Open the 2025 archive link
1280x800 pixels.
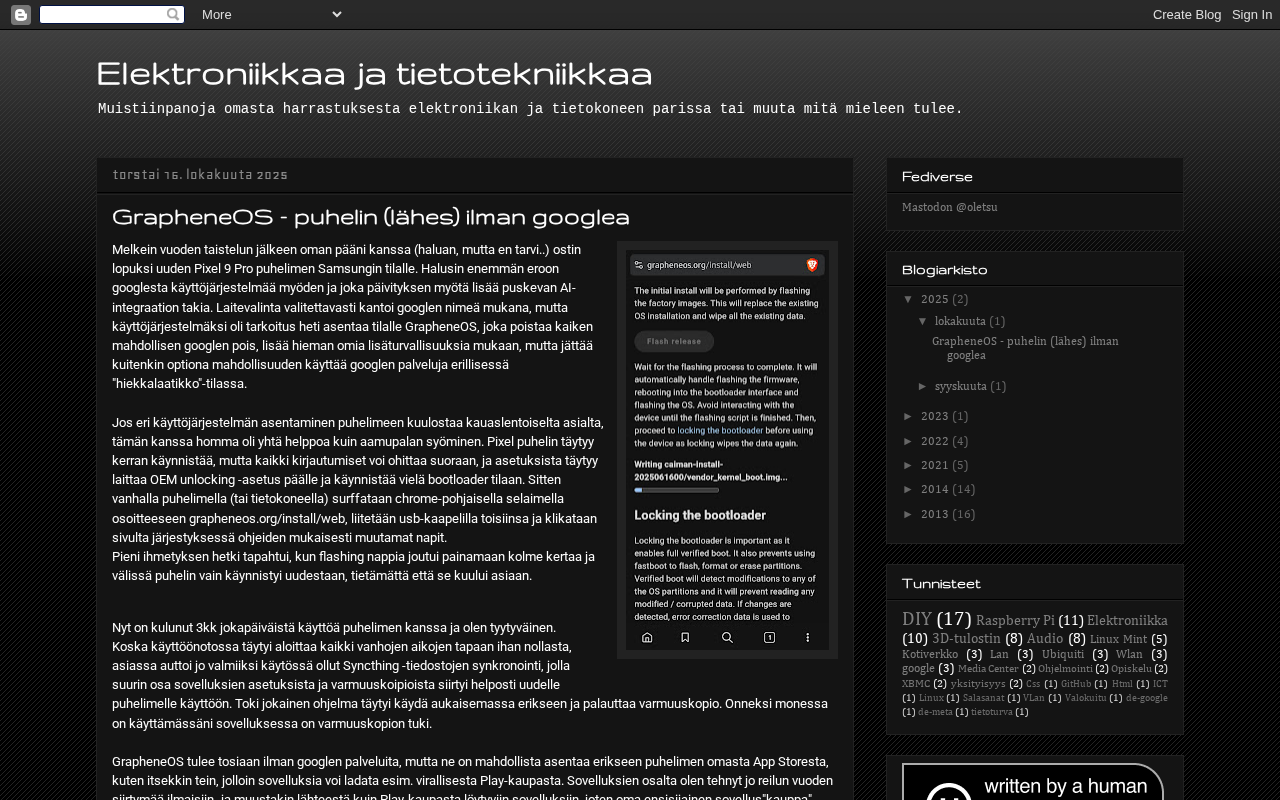(x=935, y=299)
